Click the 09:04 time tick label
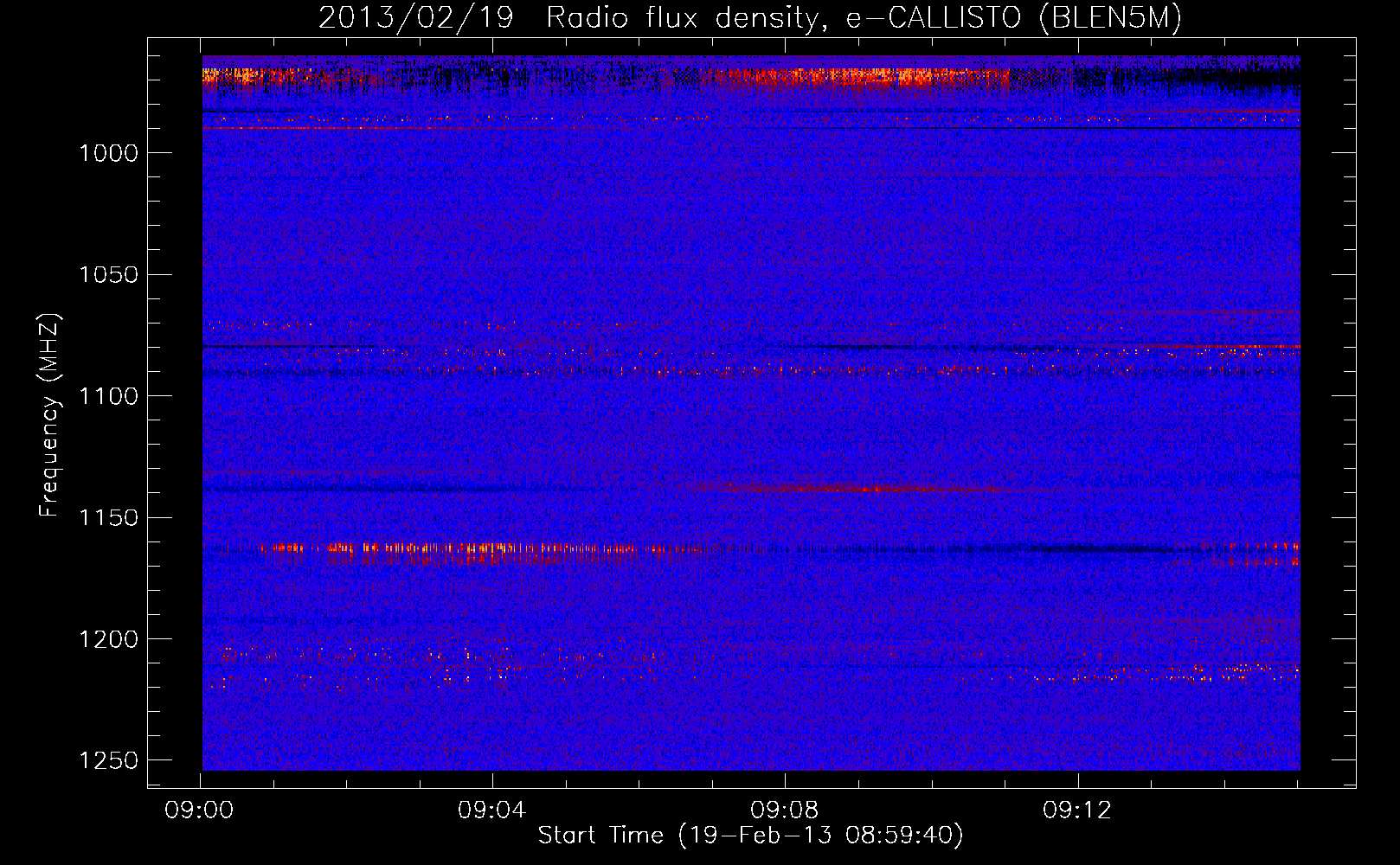Viewport: 1400px width, 865px height. point(492,811)
